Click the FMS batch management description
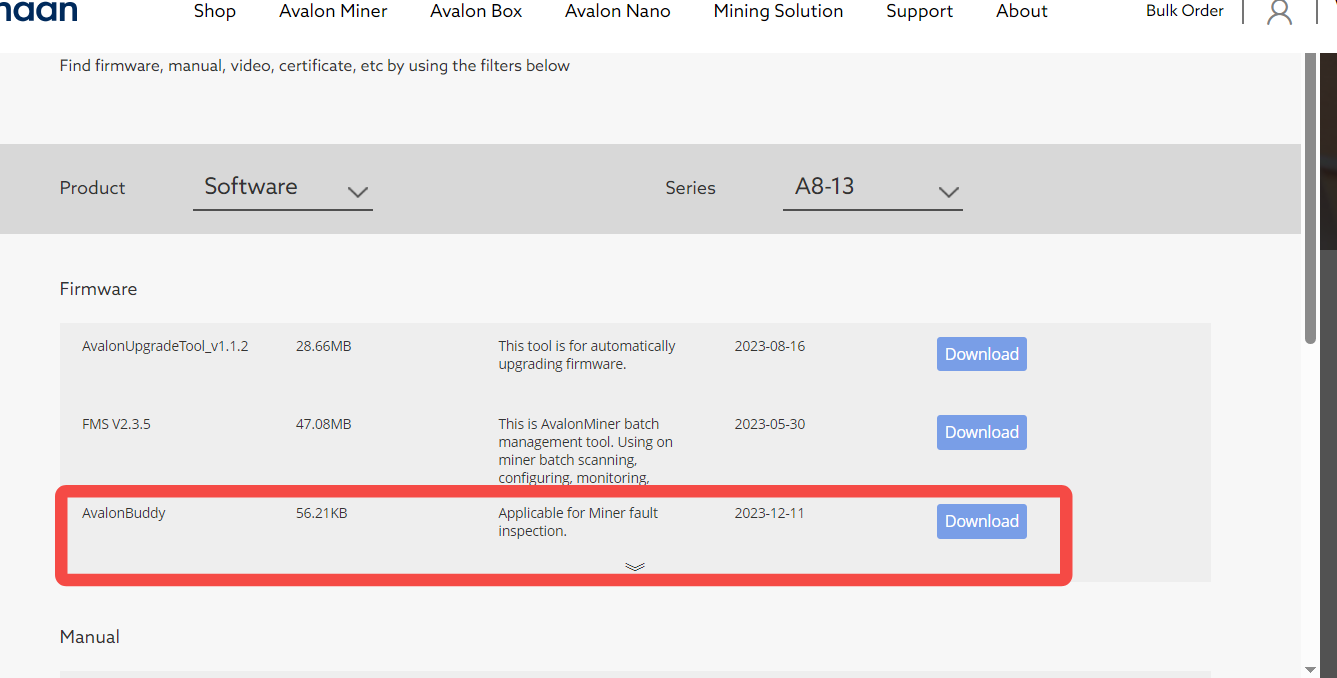This screenshot has width=1337, height=678. click(x=586, y=451)
